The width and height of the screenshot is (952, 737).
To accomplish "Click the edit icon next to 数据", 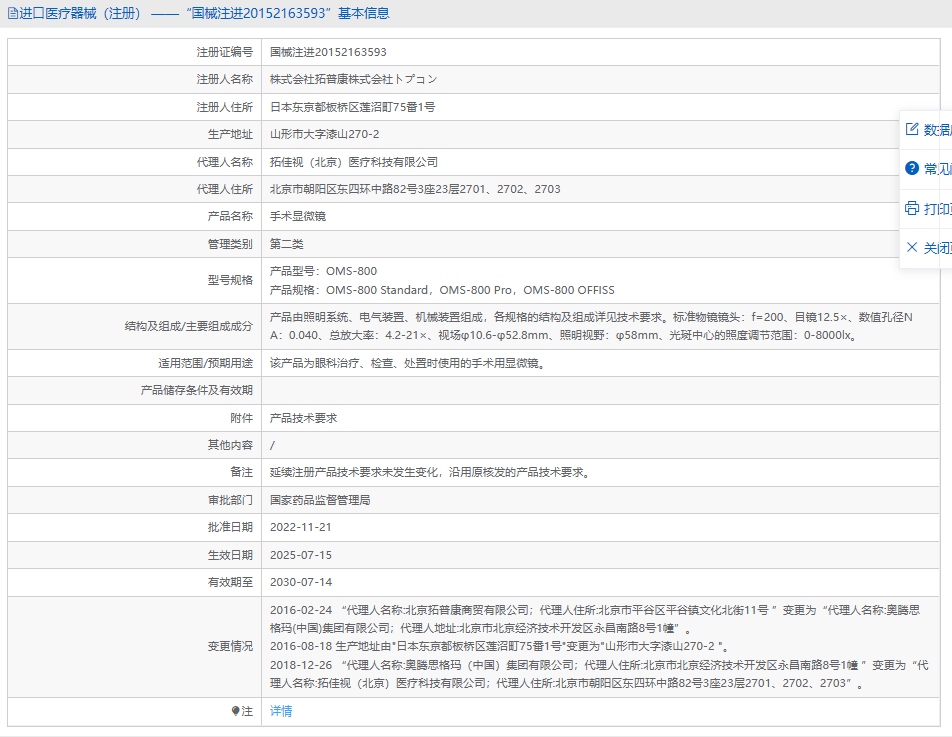I will coord(911,129).
